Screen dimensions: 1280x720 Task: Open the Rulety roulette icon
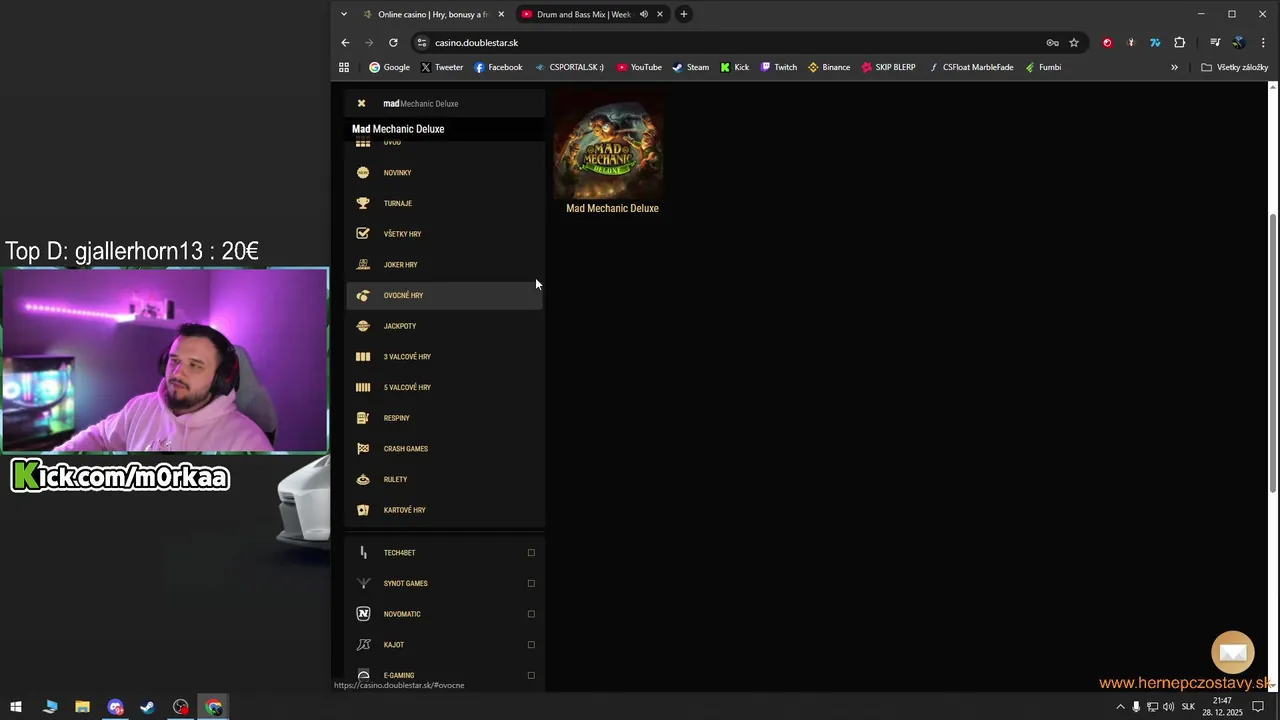click(363, 479)
